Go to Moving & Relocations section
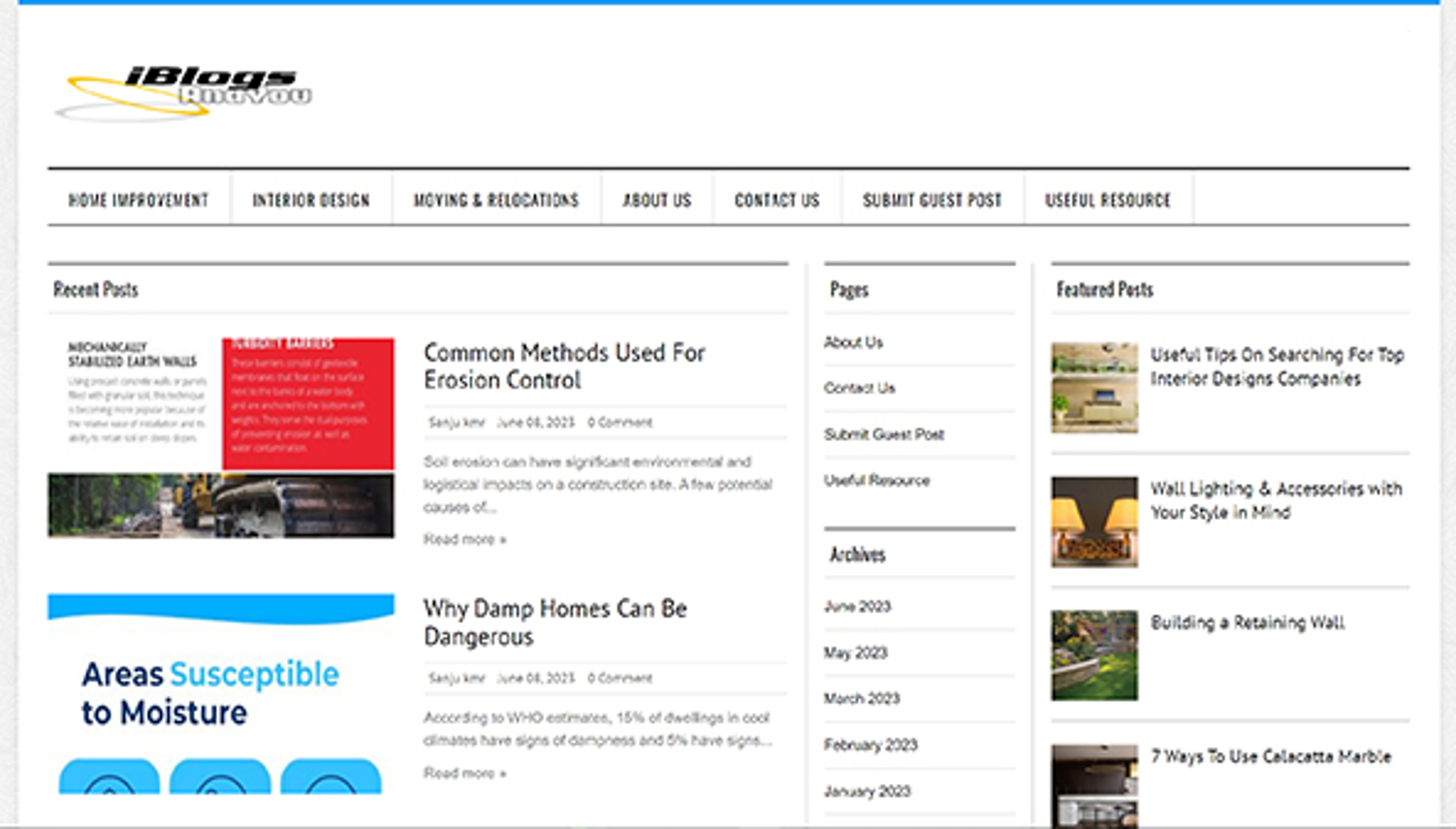Screen dimensions: 1456x829 [x=496, y=200]
